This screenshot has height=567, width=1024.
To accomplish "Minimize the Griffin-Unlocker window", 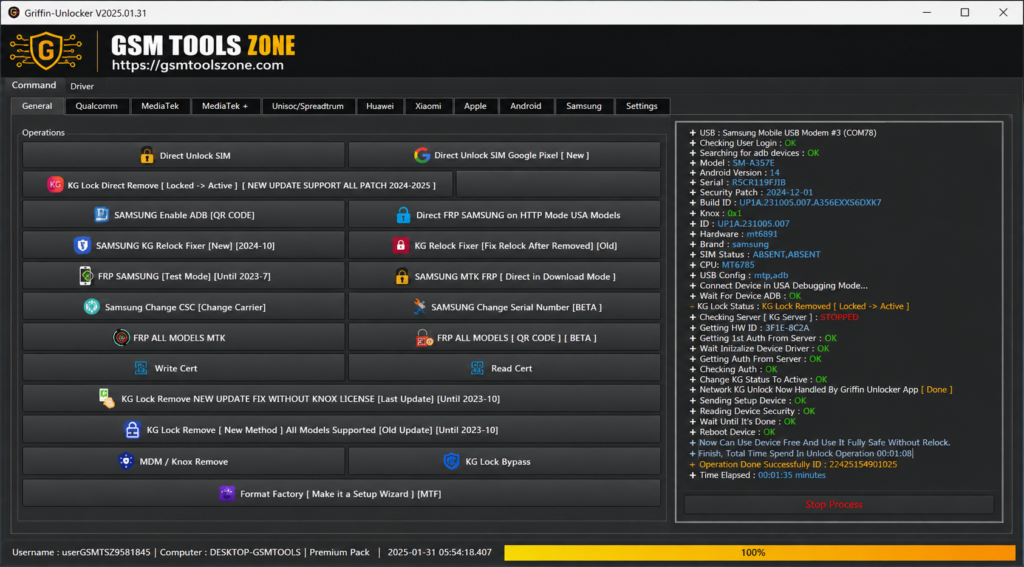I will click(927, 12).
